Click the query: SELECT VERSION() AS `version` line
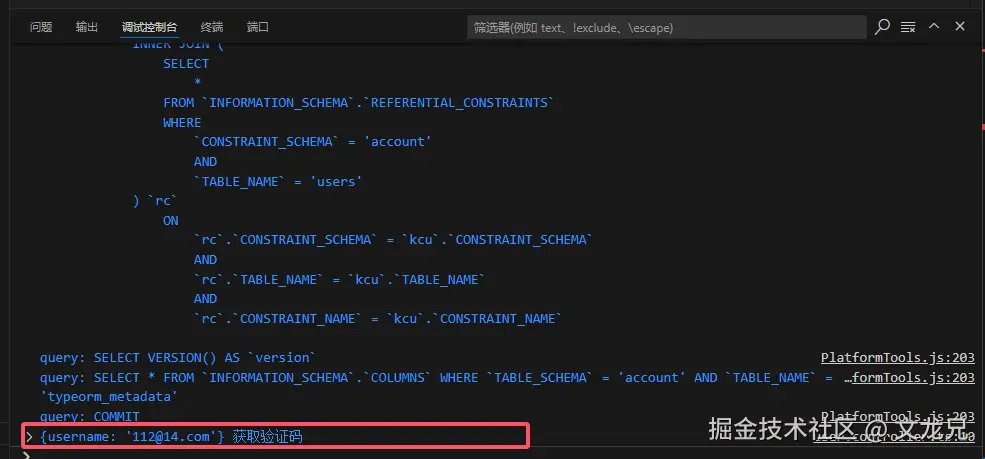Image resolution: width=985 pixels, height=459 pixels. click(177, 357)
